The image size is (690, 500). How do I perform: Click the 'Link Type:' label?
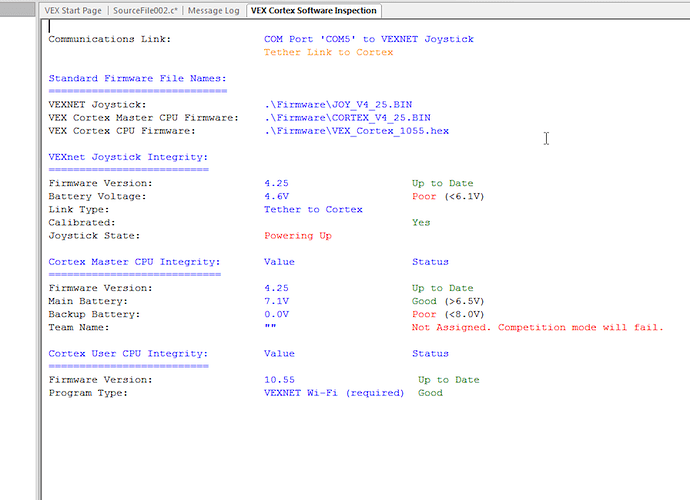tap(79, 210)
